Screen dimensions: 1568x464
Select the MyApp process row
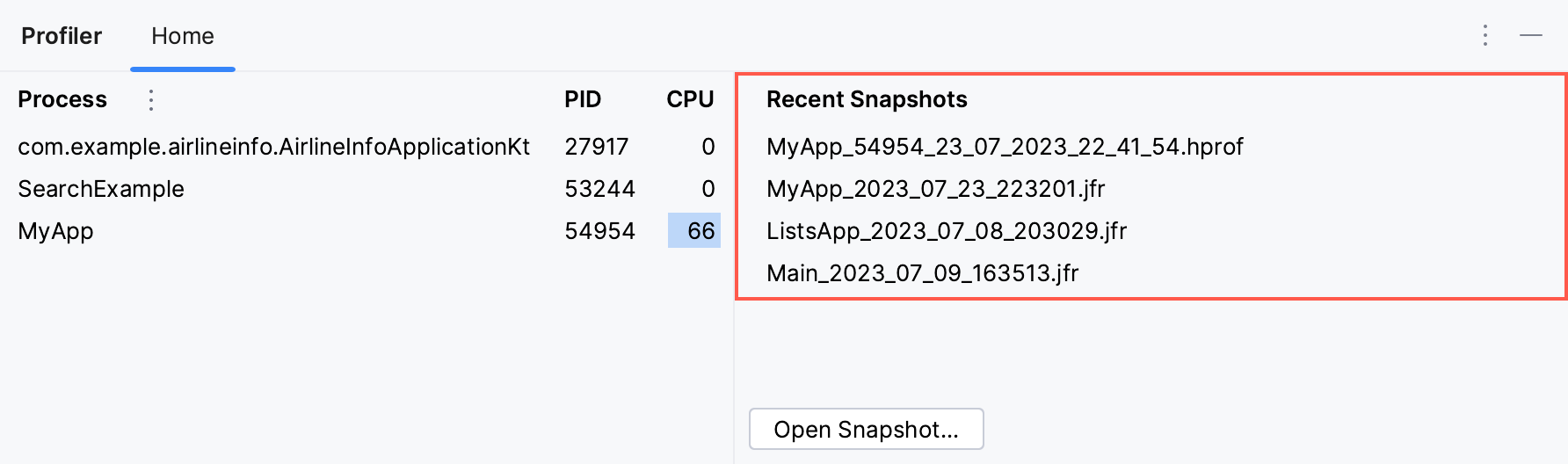56,231
